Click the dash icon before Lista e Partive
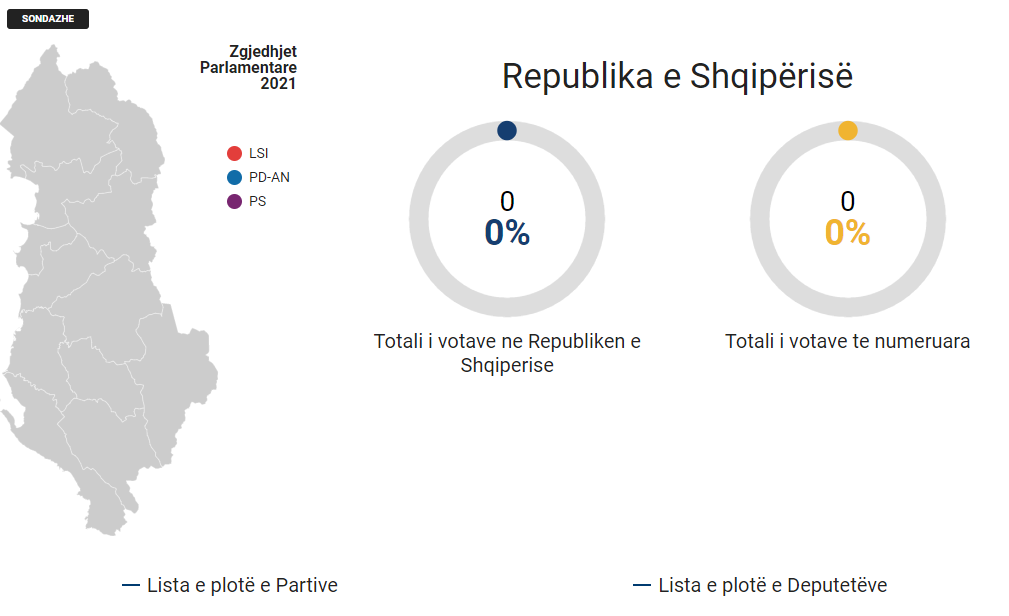The image size is (1009, 616). [130, 585]
